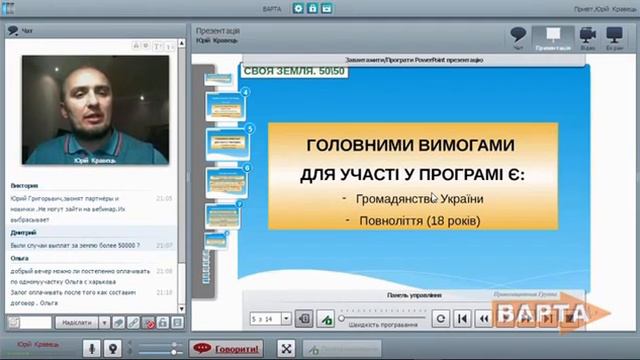Select slide thumbnail number 6
The image size is (640, 360).
[227, 182]
